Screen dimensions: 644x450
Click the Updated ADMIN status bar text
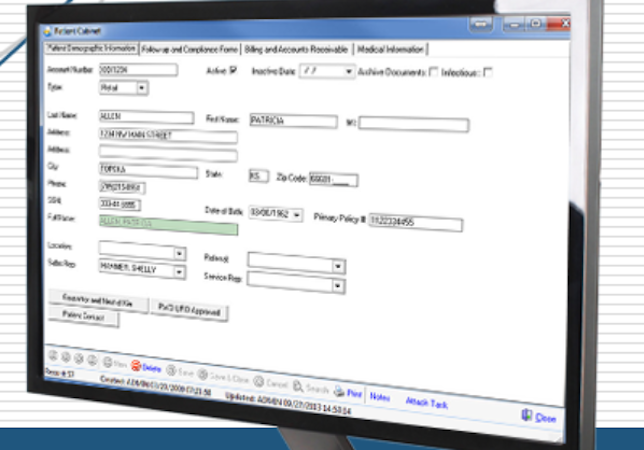[x=288, y=403]
